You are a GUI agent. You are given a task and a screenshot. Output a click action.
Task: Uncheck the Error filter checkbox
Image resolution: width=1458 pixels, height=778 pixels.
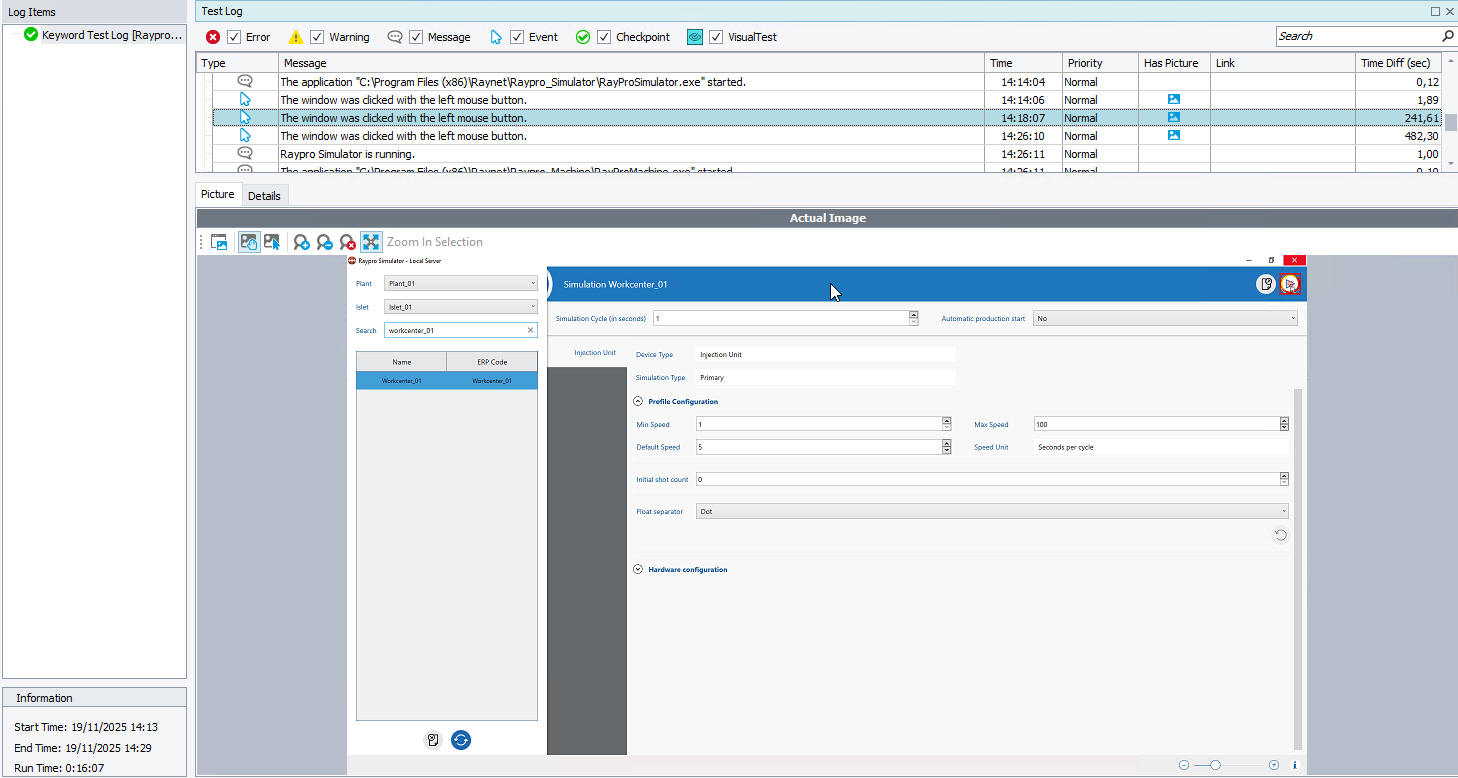[234, 37]
